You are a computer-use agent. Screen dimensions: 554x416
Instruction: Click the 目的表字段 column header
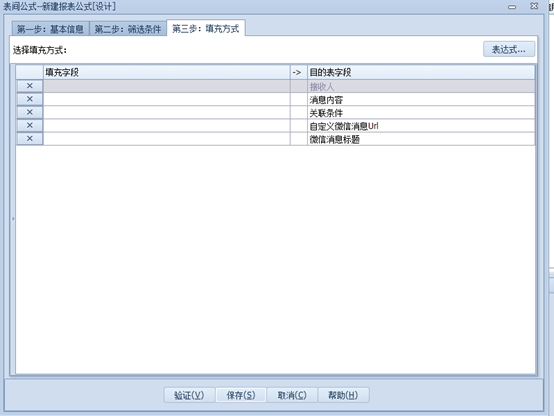coord(421,72)
